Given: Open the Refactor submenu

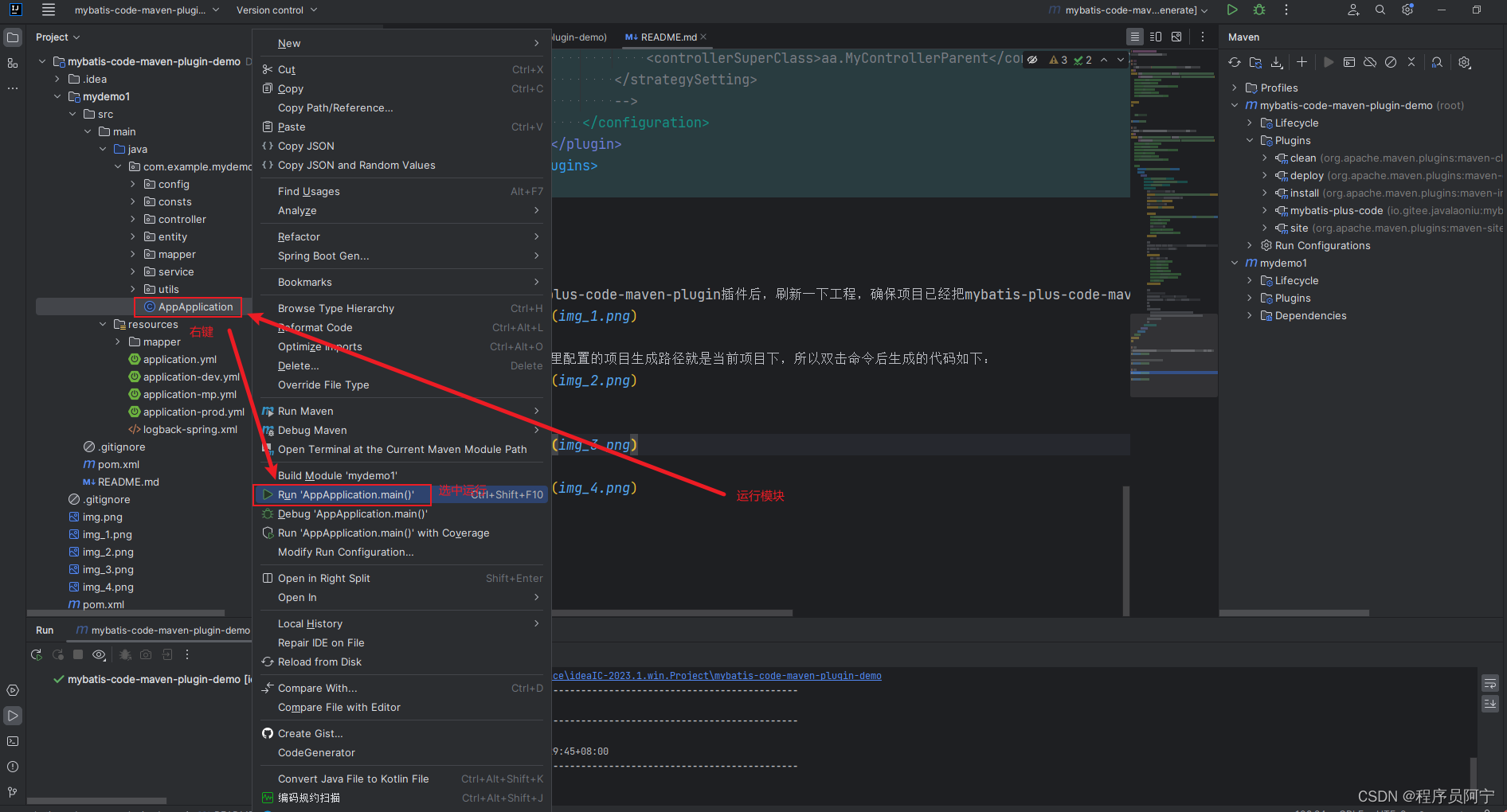Looking at the screenshot, I should click(x=402, y=236).
